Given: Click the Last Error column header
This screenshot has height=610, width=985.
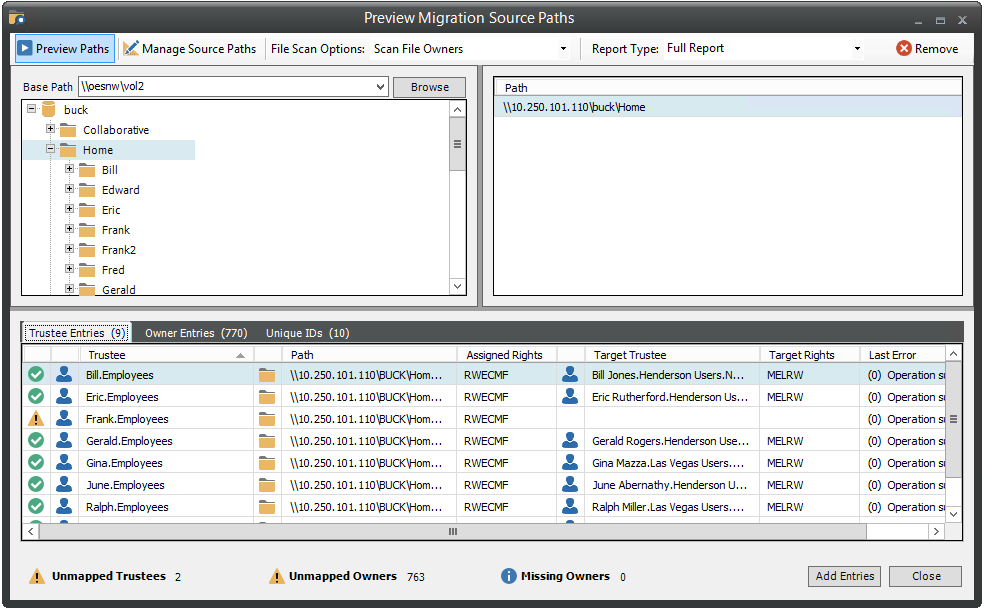Looking at the screenshot, I should [902, 355].
